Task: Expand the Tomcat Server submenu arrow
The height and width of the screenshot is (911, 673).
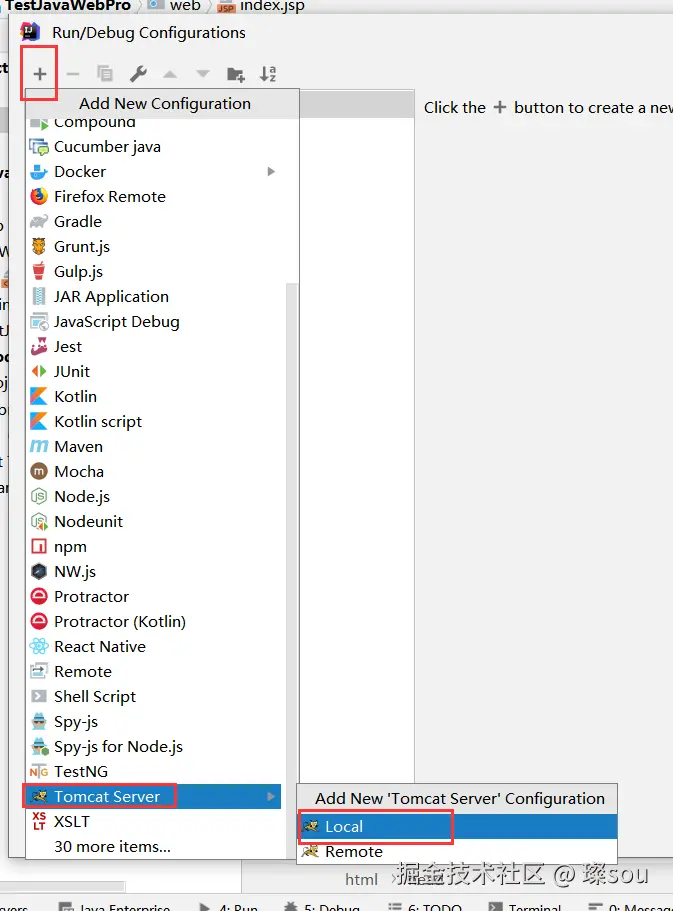Action: point(271,797)
